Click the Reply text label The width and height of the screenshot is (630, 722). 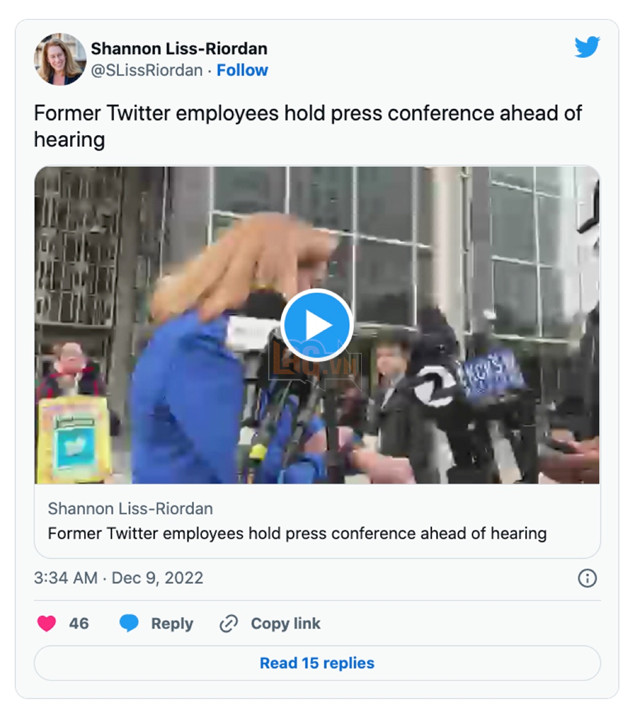(172, 623)
